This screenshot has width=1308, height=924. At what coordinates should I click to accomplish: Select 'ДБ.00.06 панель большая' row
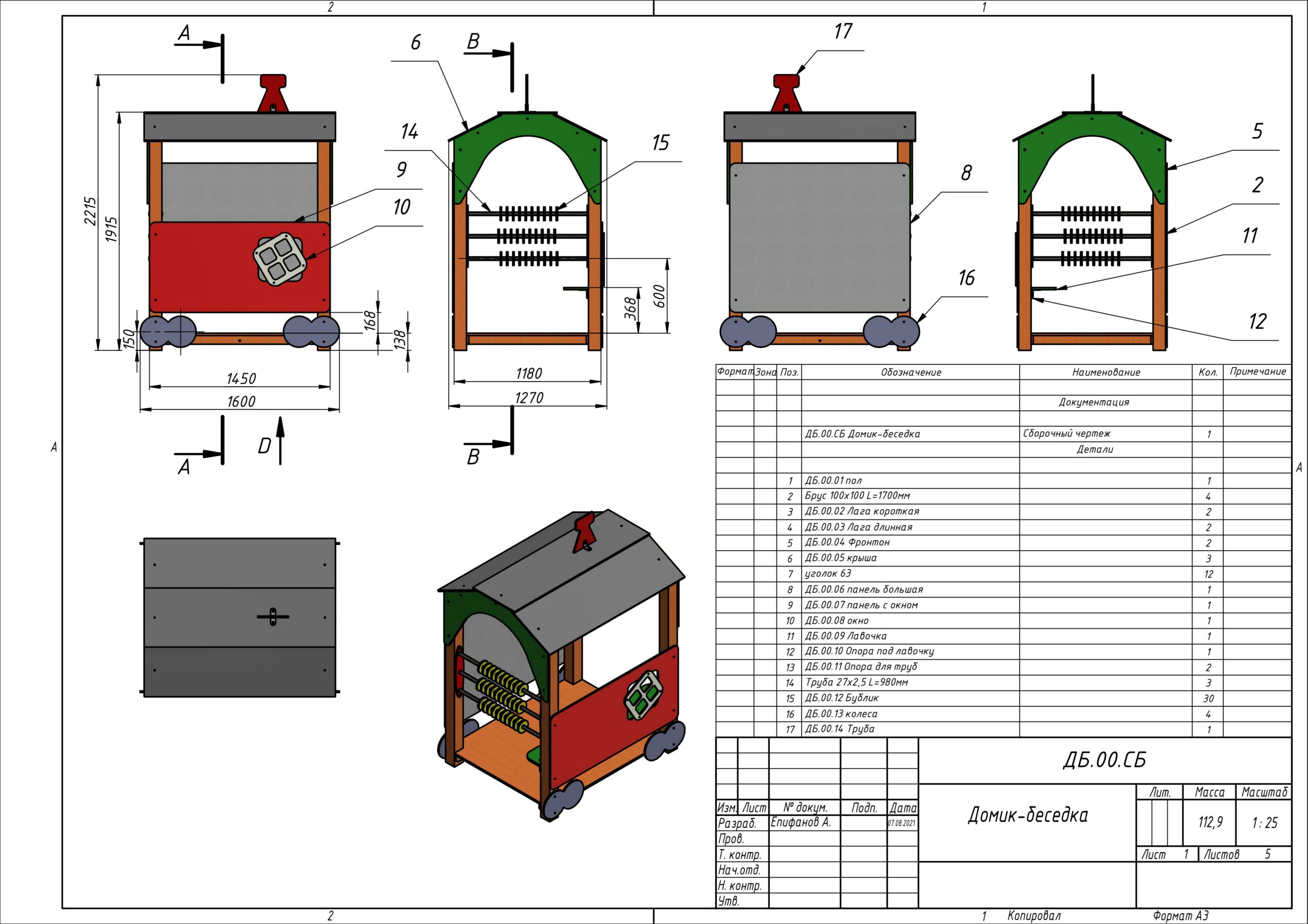pos(1003,589)
